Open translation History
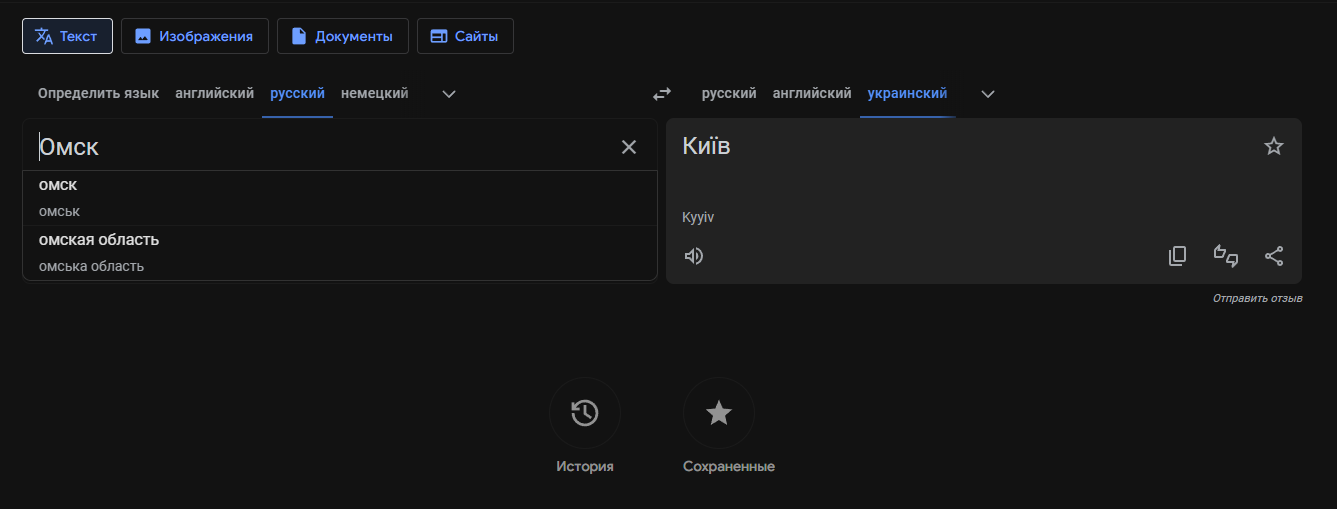This screenshot has width=1337, height=509. point(585,413)
